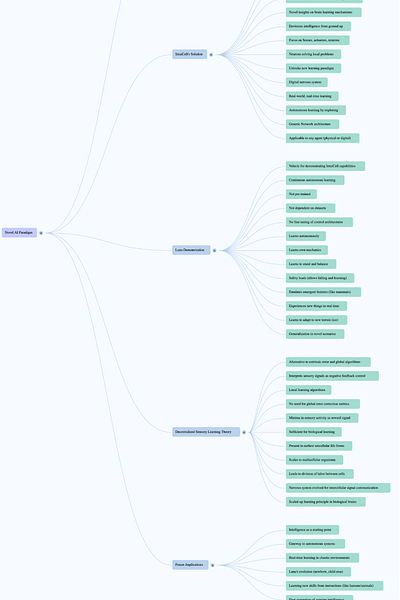Click 'Novel insights on brain learning mechanisms'
This screenshot has width=400, height=600.
(323, 12)
